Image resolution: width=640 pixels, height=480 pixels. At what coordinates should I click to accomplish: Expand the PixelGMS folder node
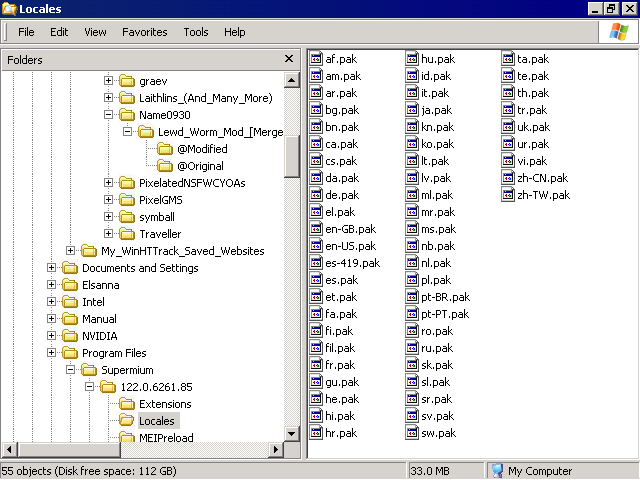[x=108, y=200]
